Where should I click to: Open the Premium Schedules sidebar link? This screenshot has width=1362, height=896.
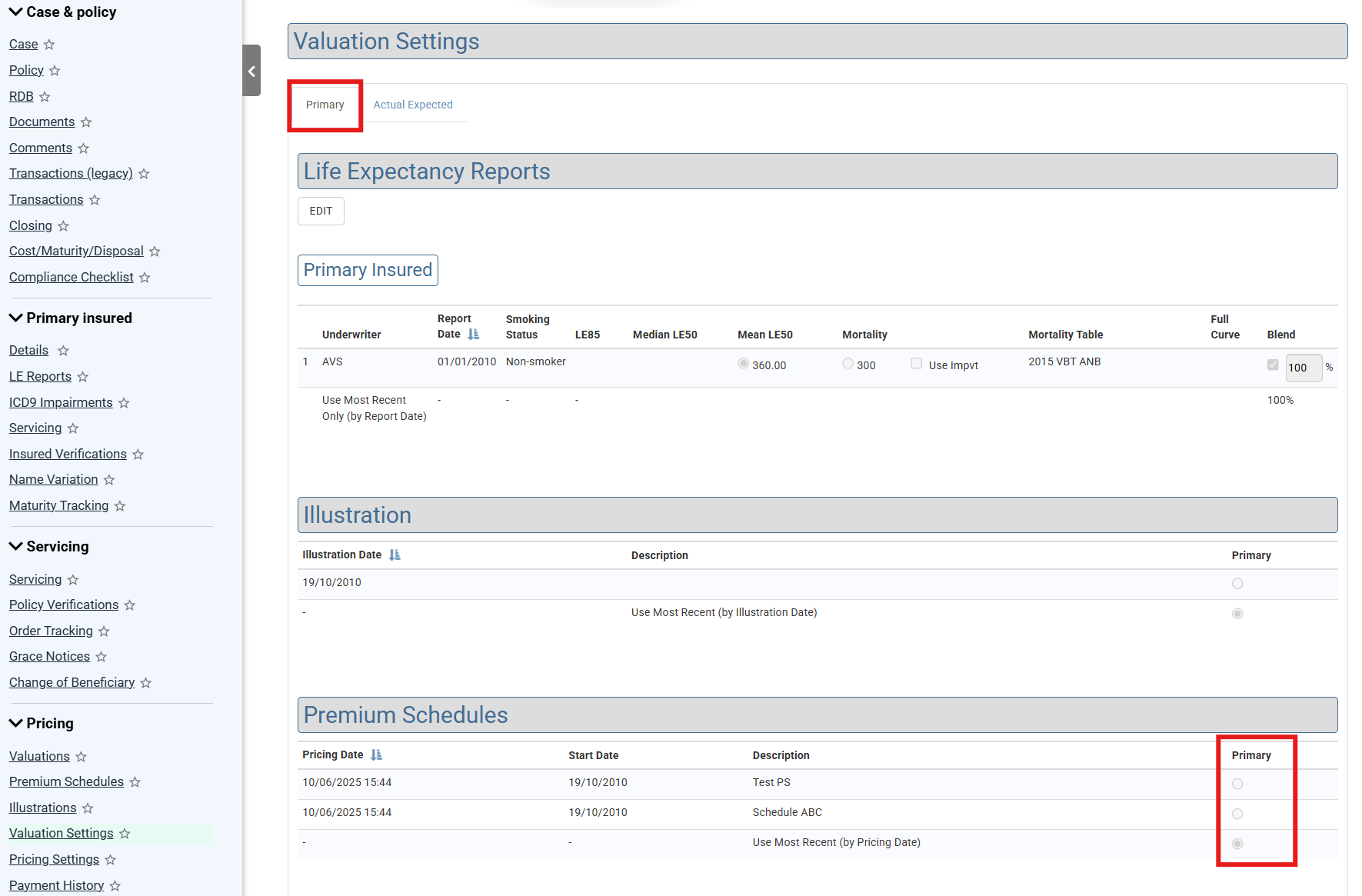coord(66,781)
